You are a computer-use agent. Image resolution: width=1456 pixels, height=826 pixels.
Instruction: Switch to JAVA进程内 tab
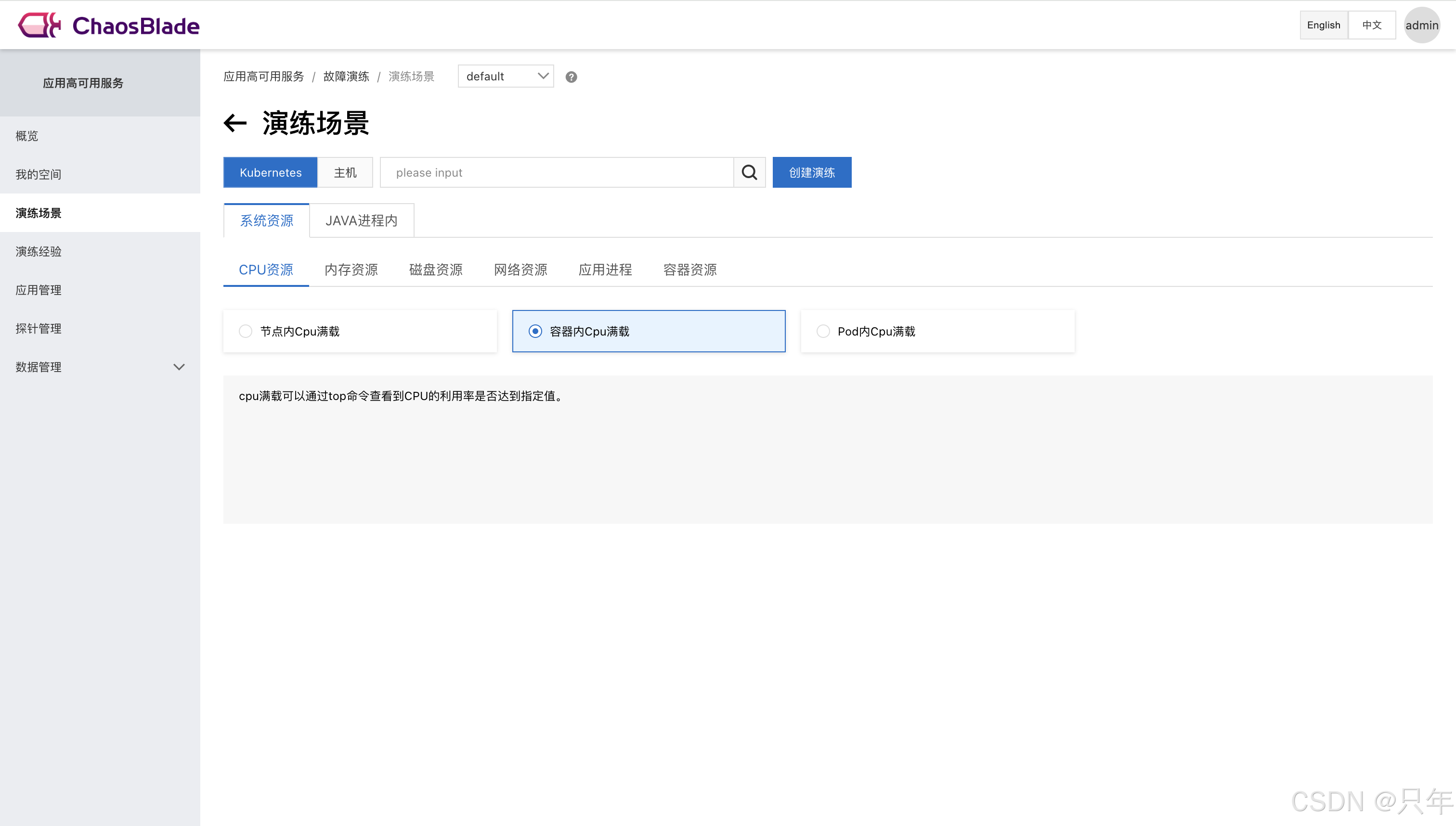(x=362, y=220)
